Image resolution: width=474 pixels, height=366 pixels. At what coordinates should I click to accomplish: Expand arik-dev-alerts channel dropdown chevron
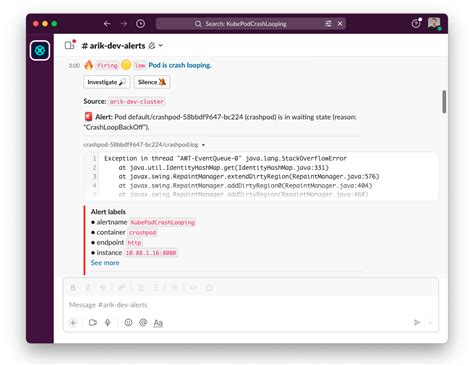pyautogui.click(x=161, y=45)
